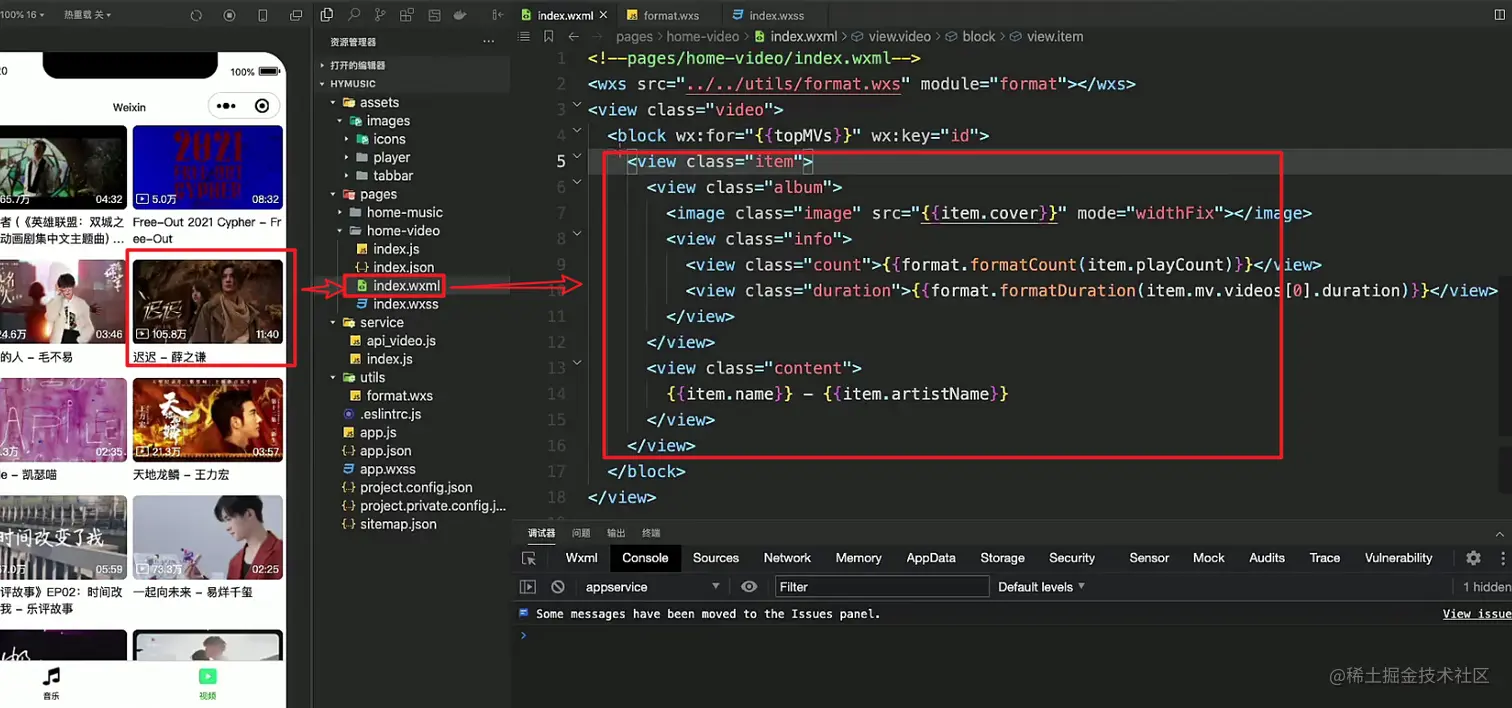1512x708 pixels.
Task: Open the appservice context dropdown
Action: pos(652,587)
